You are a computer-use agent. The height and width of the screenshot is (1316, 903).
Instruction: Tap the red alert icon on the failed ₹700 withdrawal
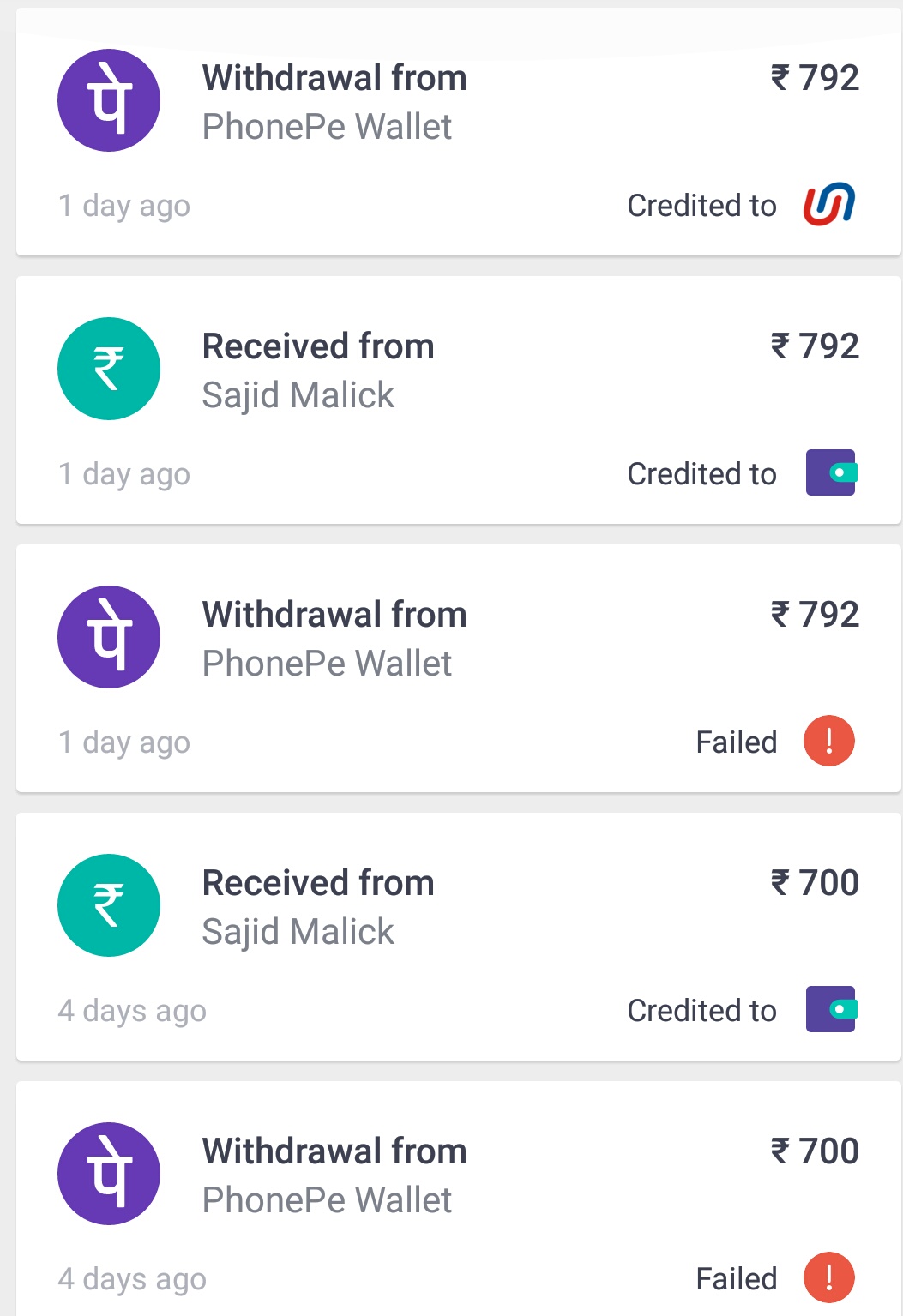click(829, 1277)
